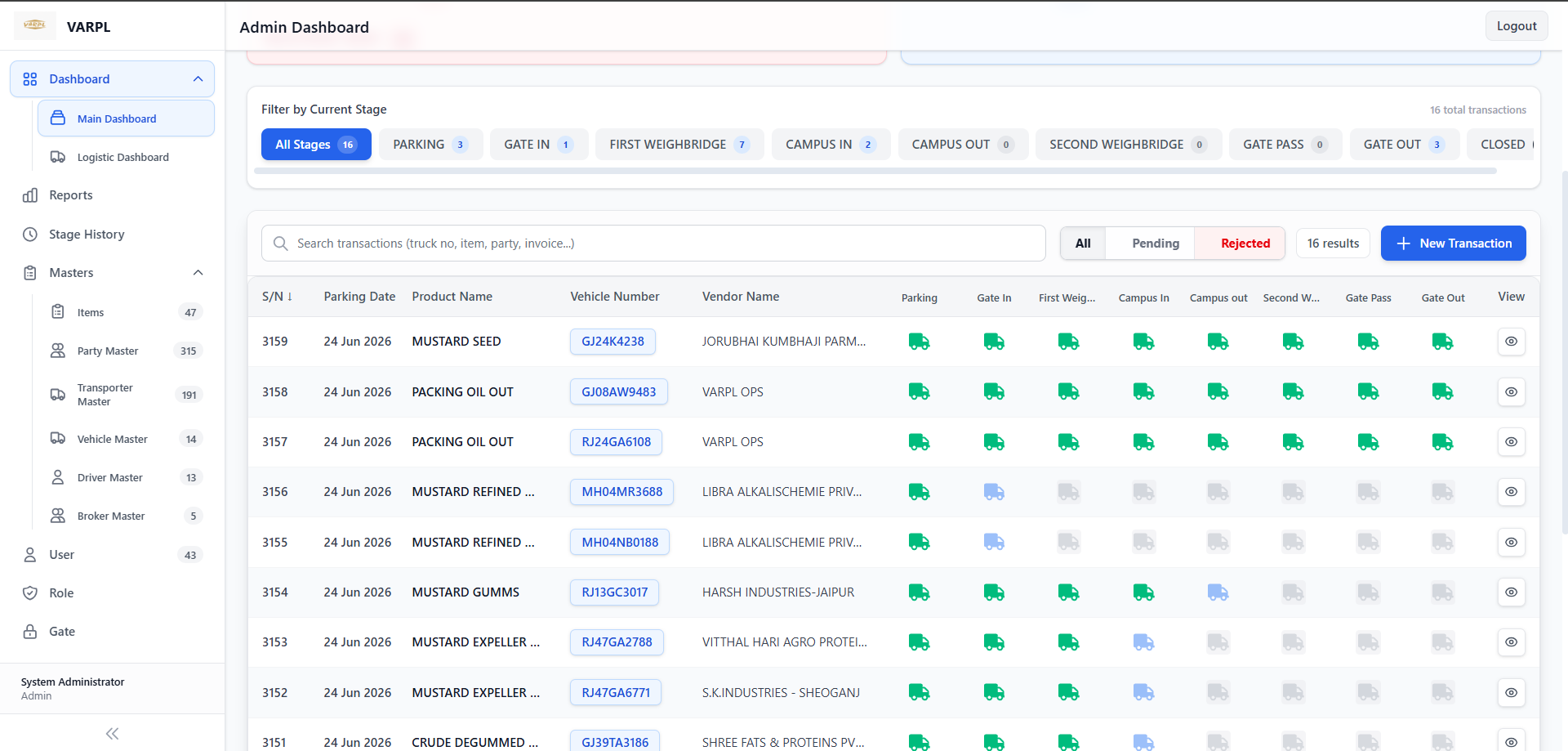1568x751 pixels.
Task: Click the User person icon
Action: tap(30, 555)
